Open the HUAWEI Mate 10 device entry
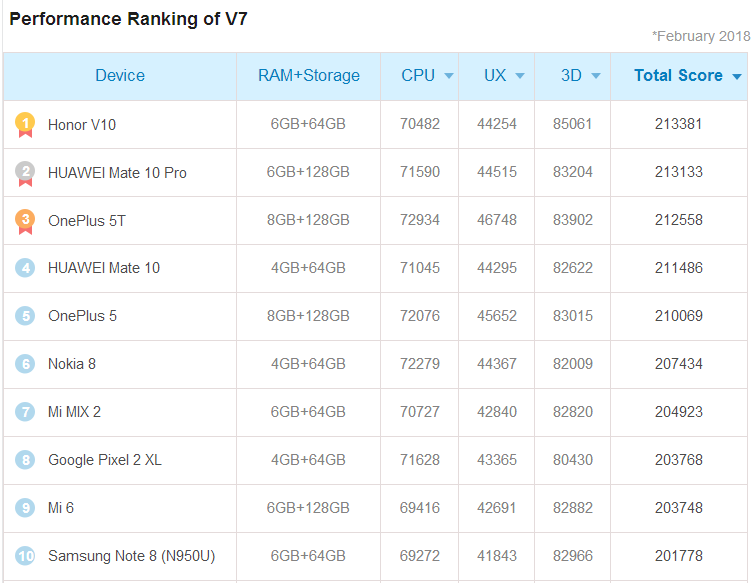The width and height of the screenshot is (752, 583). pos(104,268)
